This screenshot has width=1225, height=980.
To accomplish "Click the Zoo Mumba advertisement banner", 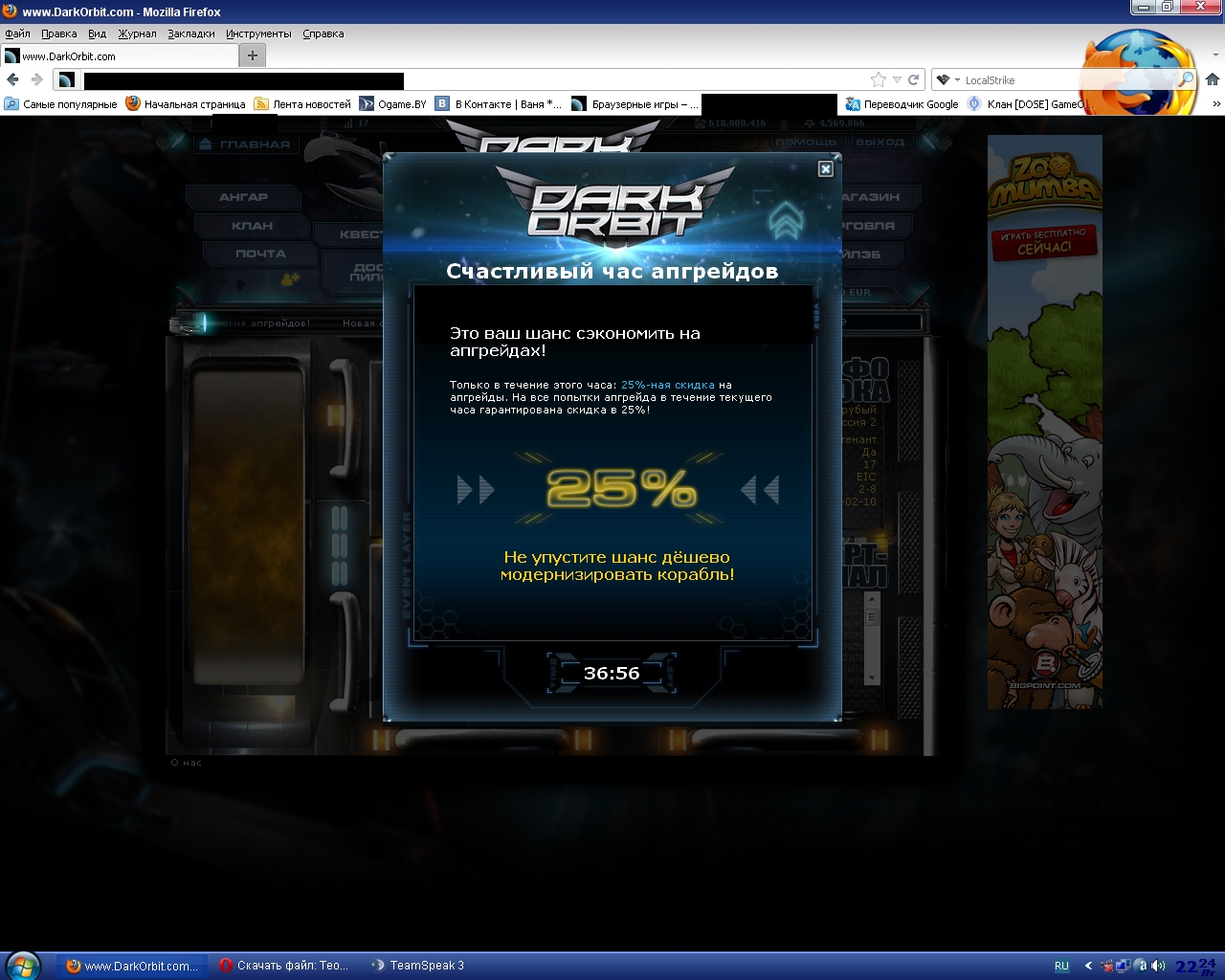I will click(1045, 422).
